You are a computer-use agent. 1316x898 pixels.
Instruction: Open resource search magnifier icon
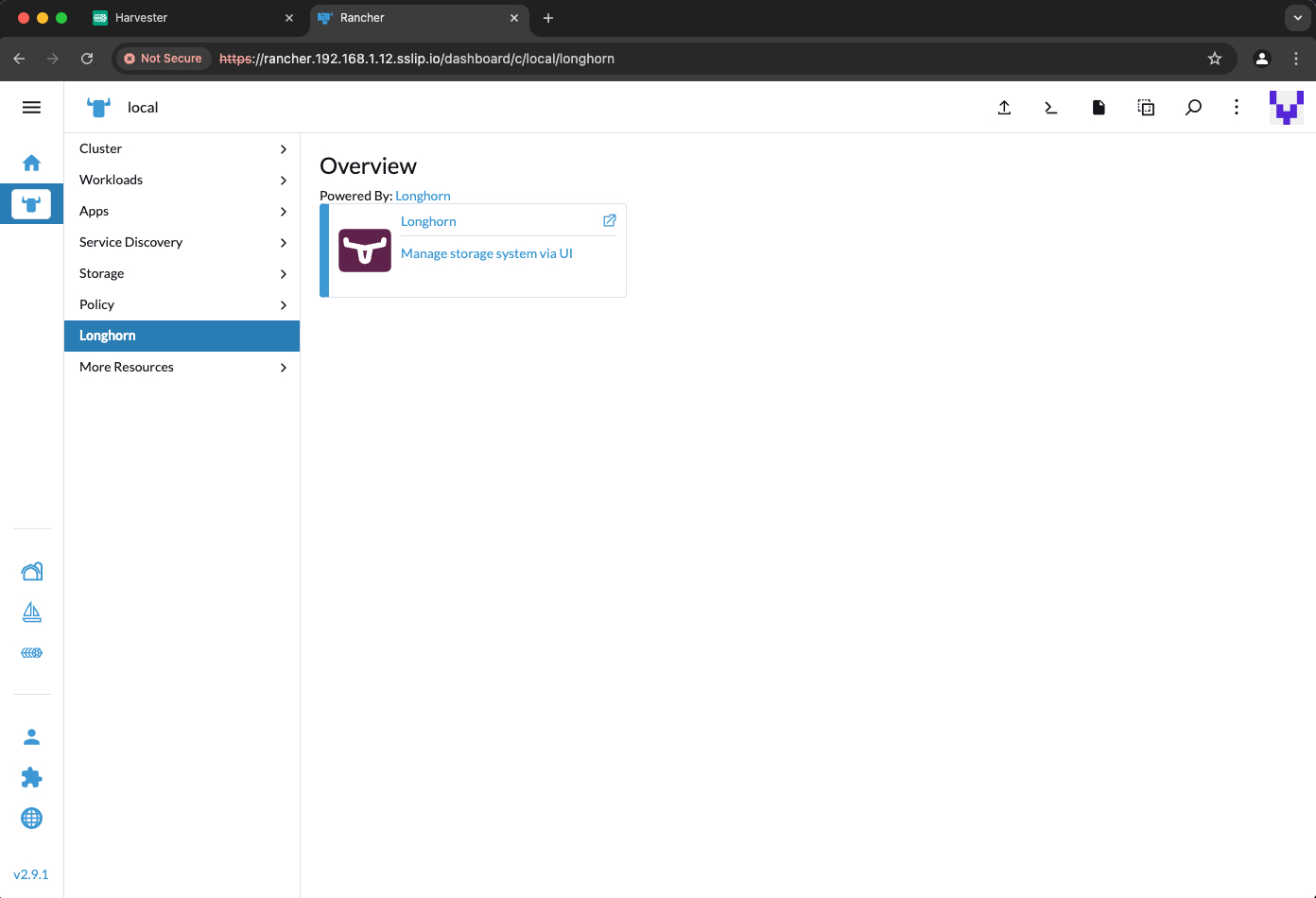[1193, 108]
